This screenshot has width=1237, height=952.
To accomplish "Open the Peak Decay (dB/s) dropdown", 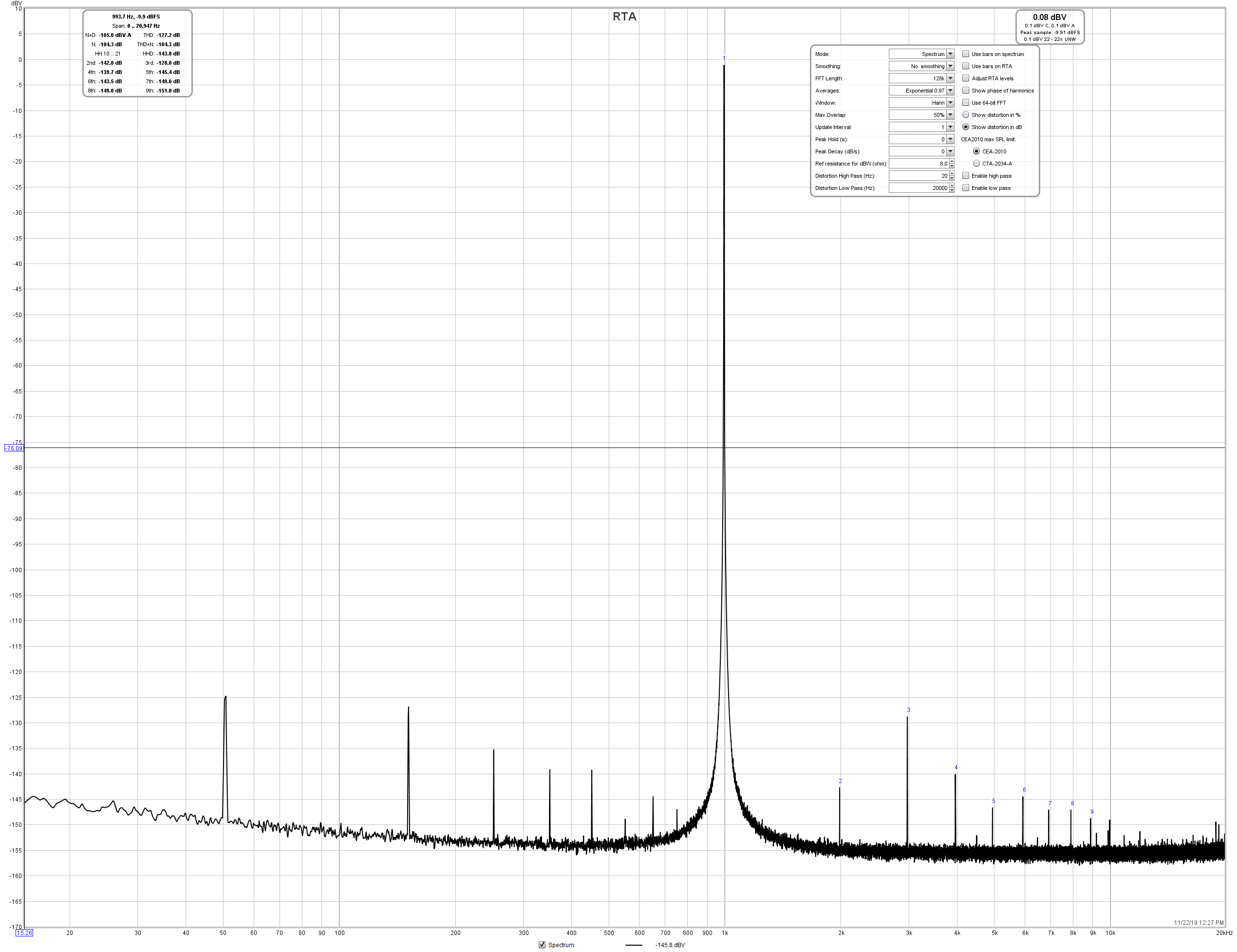I will click(921, 151).
